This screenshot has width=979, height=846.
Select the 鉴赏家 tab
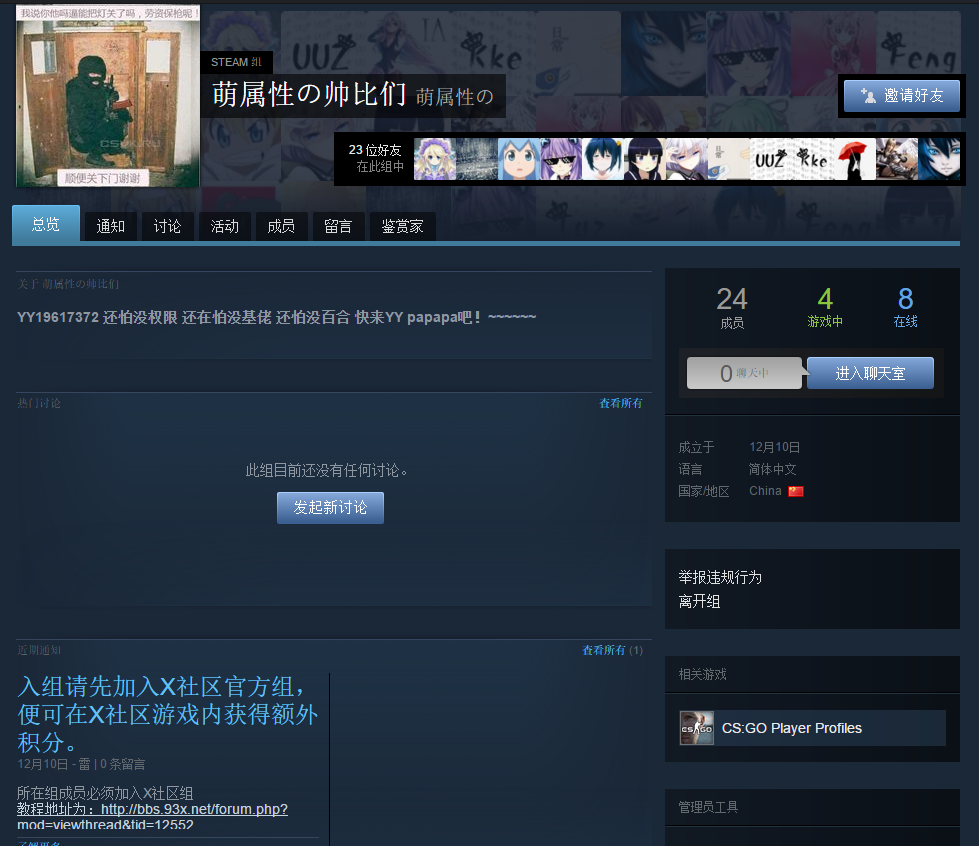pyautogui.click(x=402, y=226)
